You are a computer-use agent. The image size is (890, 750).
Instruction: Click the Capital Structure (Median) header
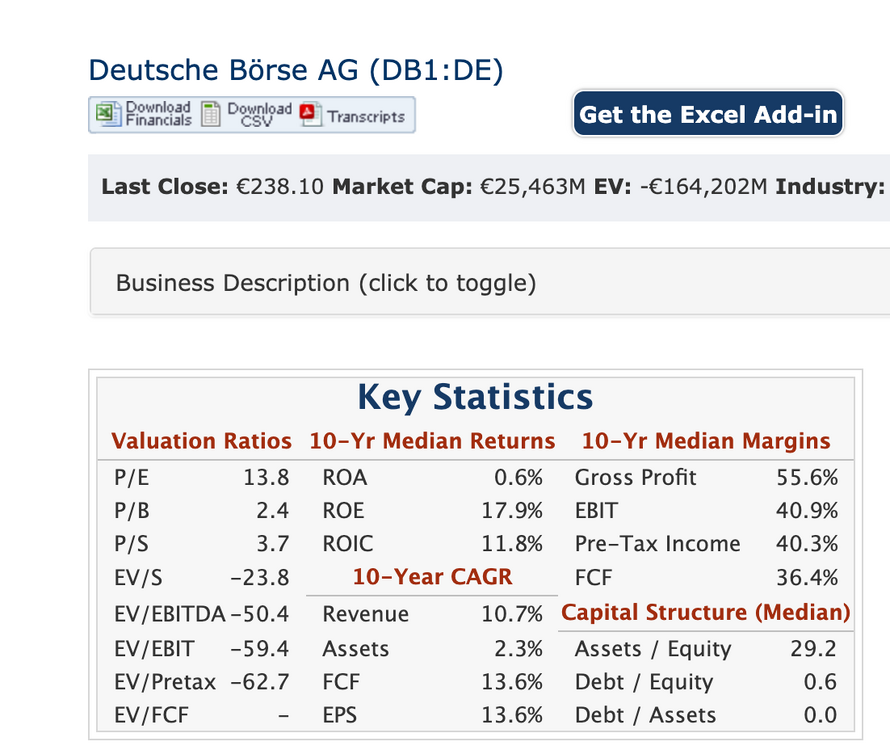coord(706,613)
